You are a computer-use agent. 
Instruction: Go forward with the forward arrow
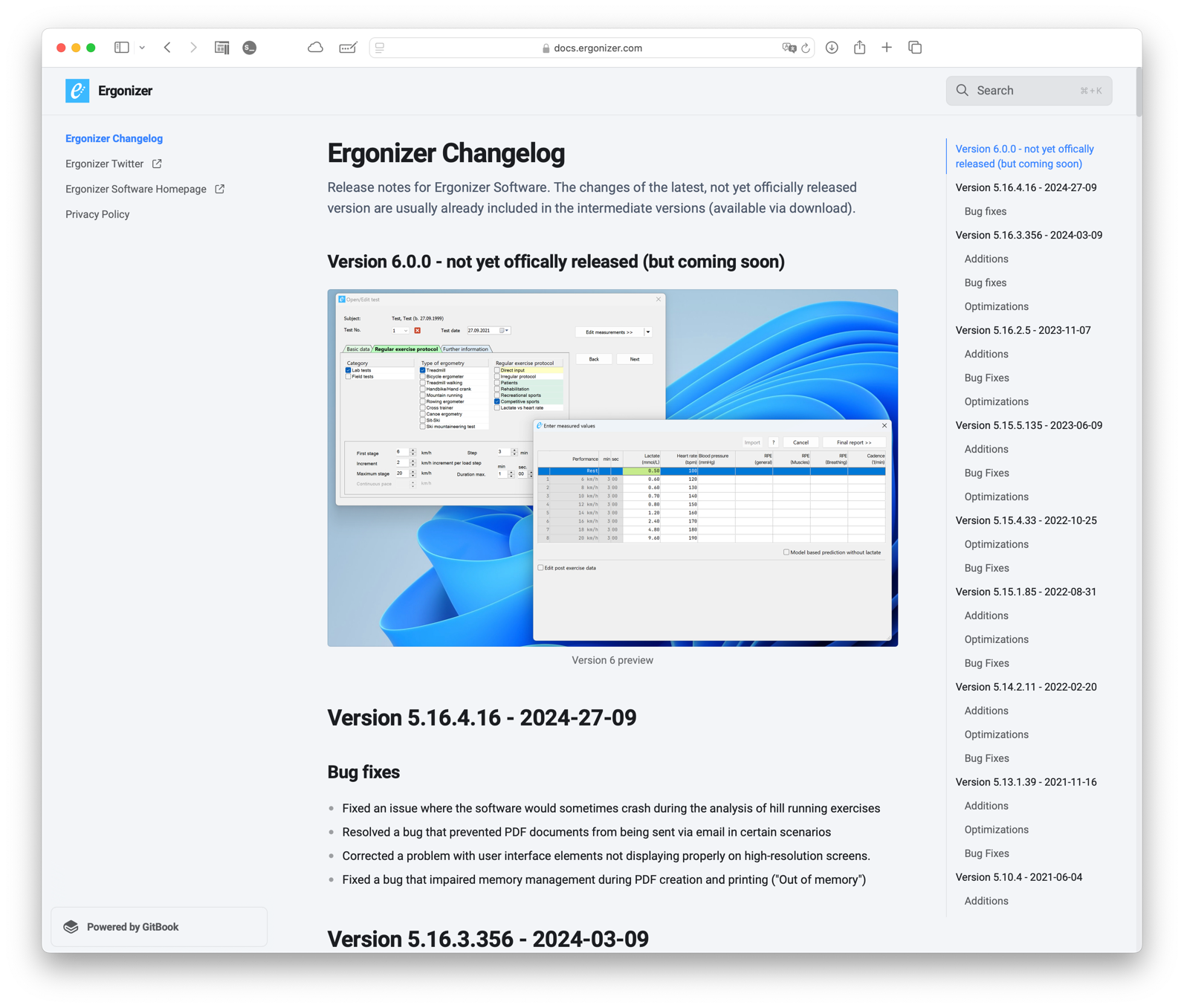pos(193,48)
